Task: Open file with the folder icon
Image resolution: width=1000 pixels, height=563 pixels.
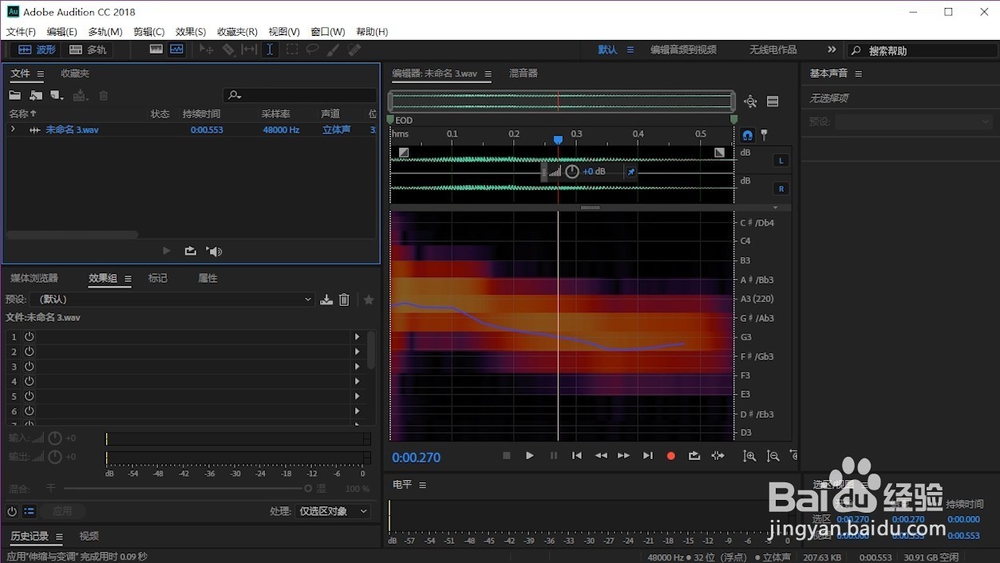Action: [15, 95]
